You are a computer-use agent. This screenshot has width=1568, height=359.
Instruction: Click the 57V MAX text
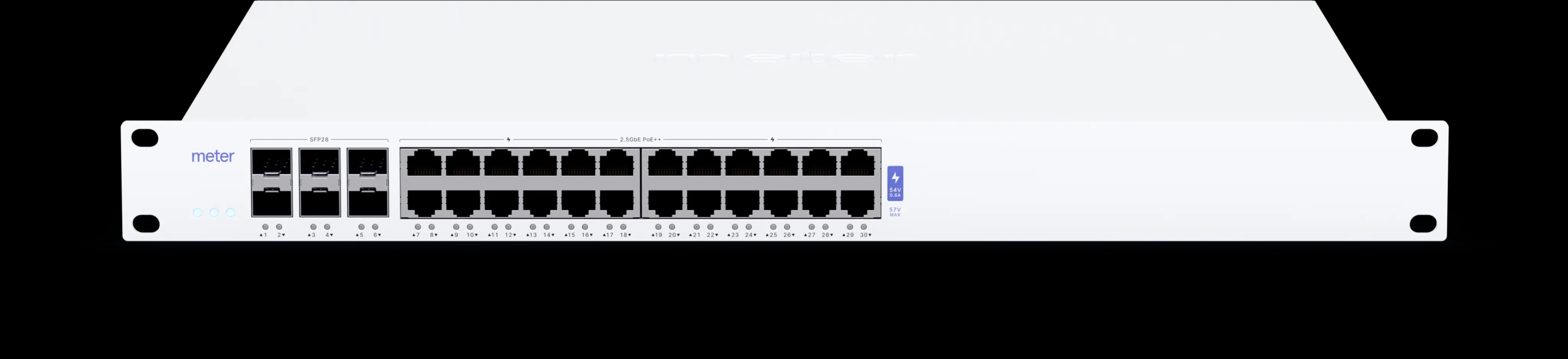tap(895, 212)
